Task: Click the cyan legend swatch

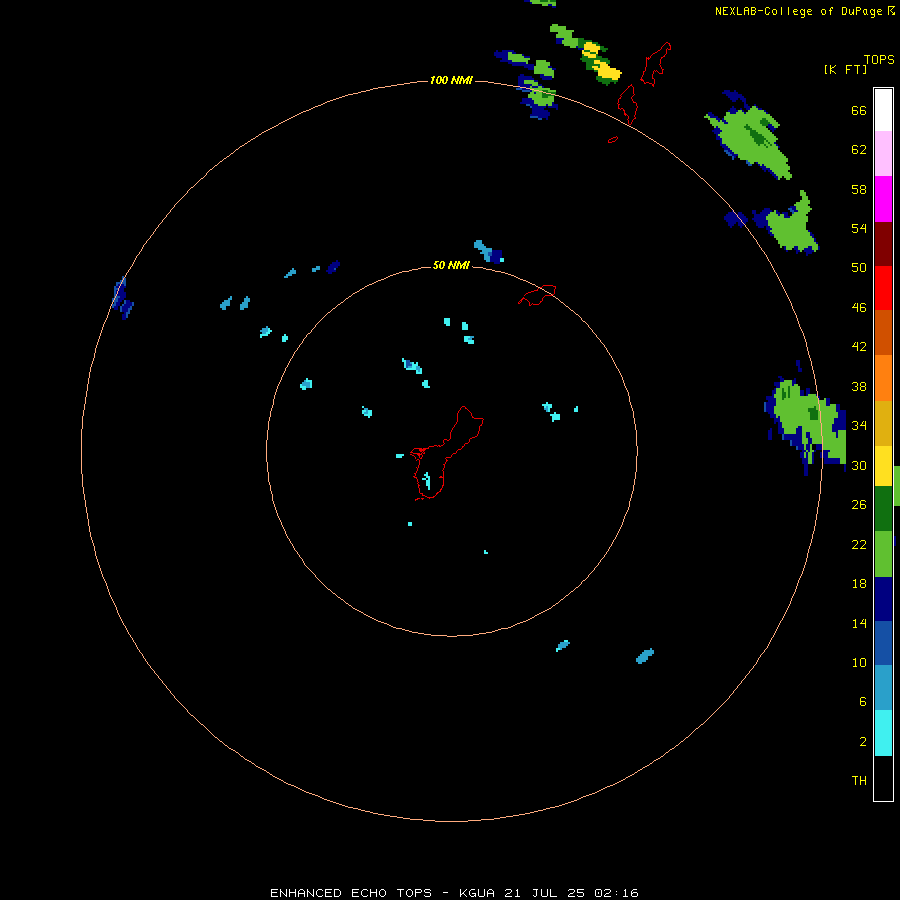Action: pyautogui.click(x=883, y=733)
